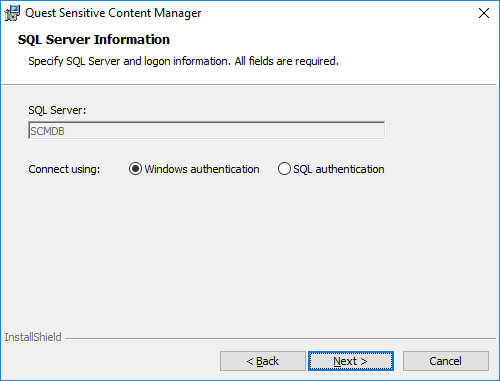Proceed with the Next button
500x381 pixels.
click(351, 361)
